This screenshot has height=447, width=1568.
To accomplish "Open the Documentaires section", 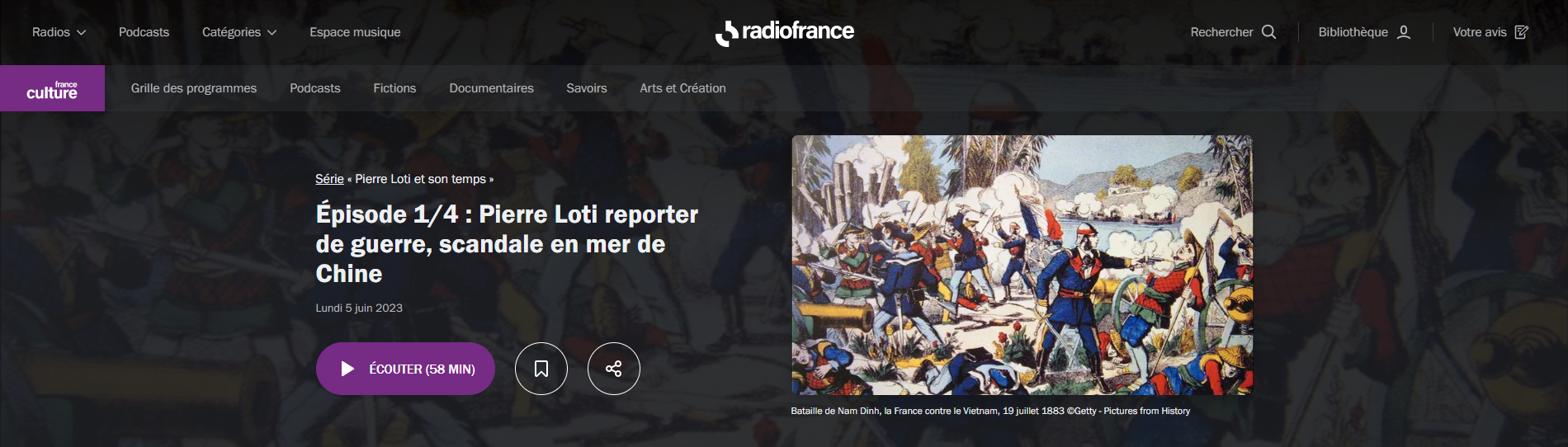I will click(x=491, y=88).
